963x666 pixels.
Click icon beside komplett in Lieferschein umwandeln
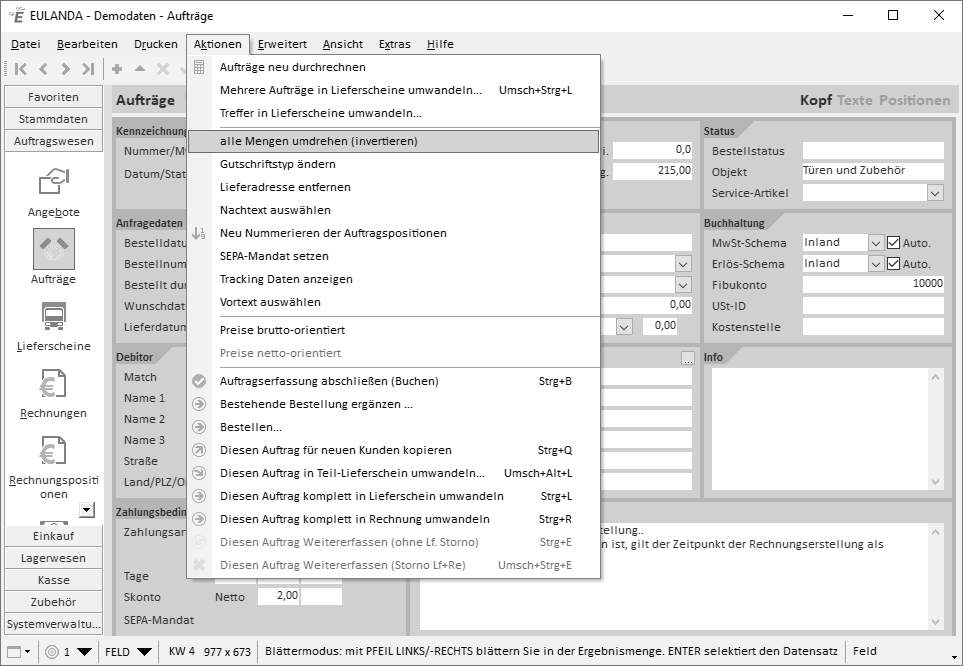[199, 496]
